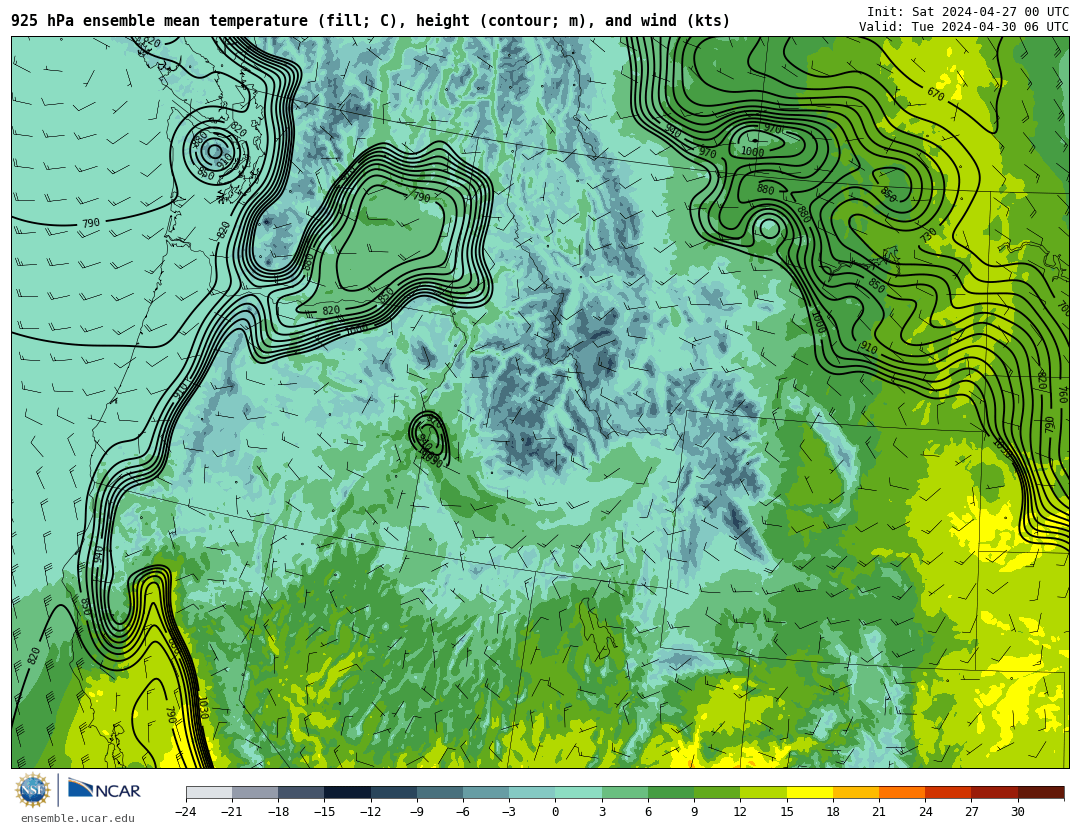Pick the 9 to 12 colorbar swatch
Viewport: 1080px width, 831px height.
point(717,792)
